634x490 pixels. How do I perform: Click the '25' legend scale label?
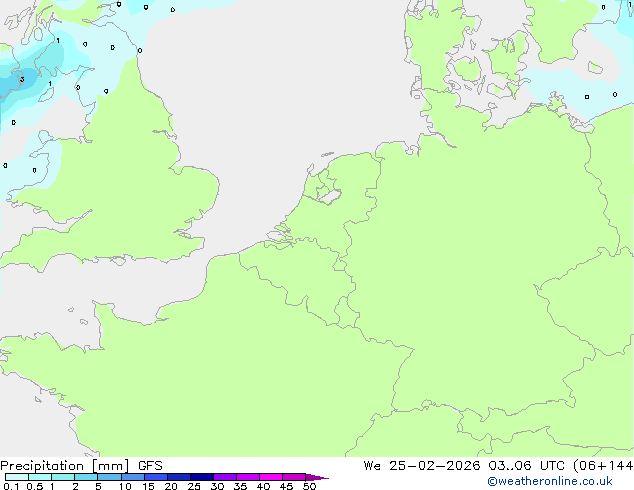(194, 486)
